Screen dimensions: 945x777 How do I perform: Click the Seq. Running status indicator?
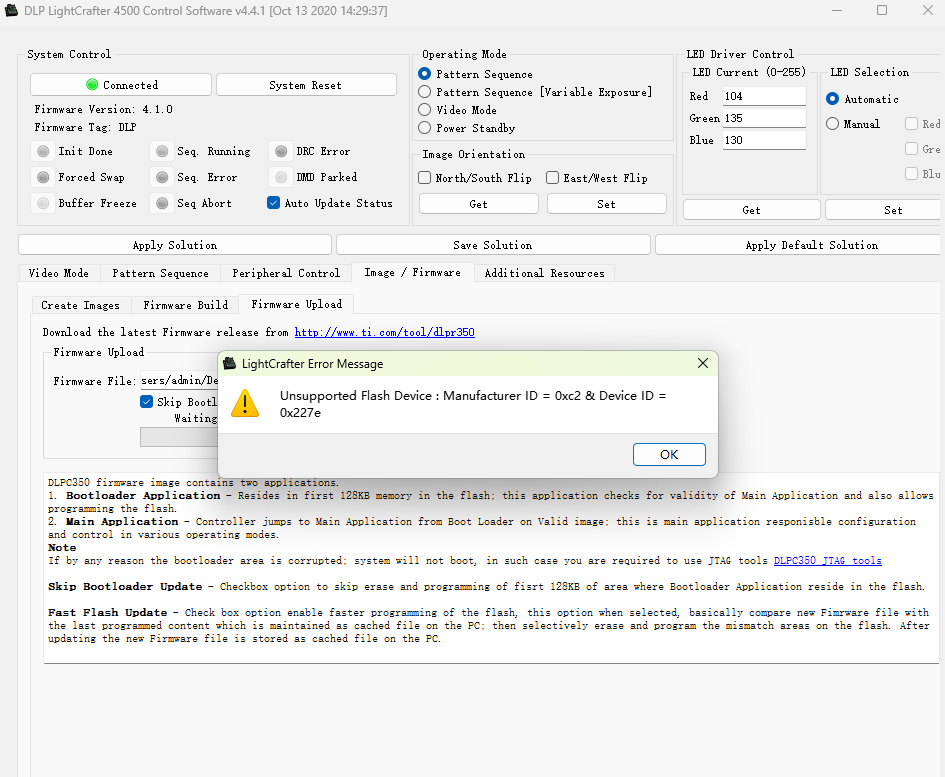coord(162,151)
